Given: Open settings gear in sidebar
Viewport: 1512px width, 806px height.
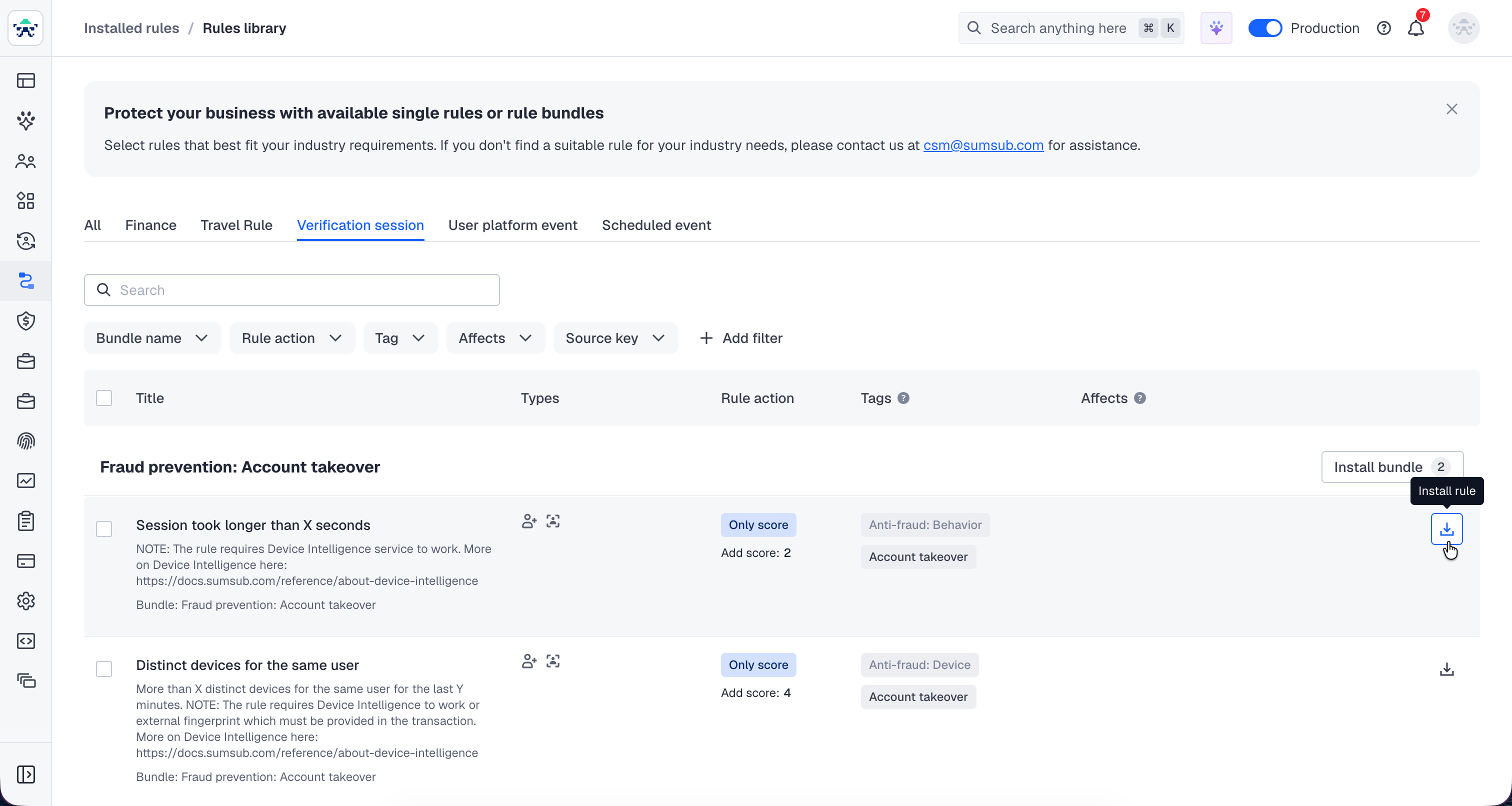Looking at the screenshot, I should [x=26, y=600].
